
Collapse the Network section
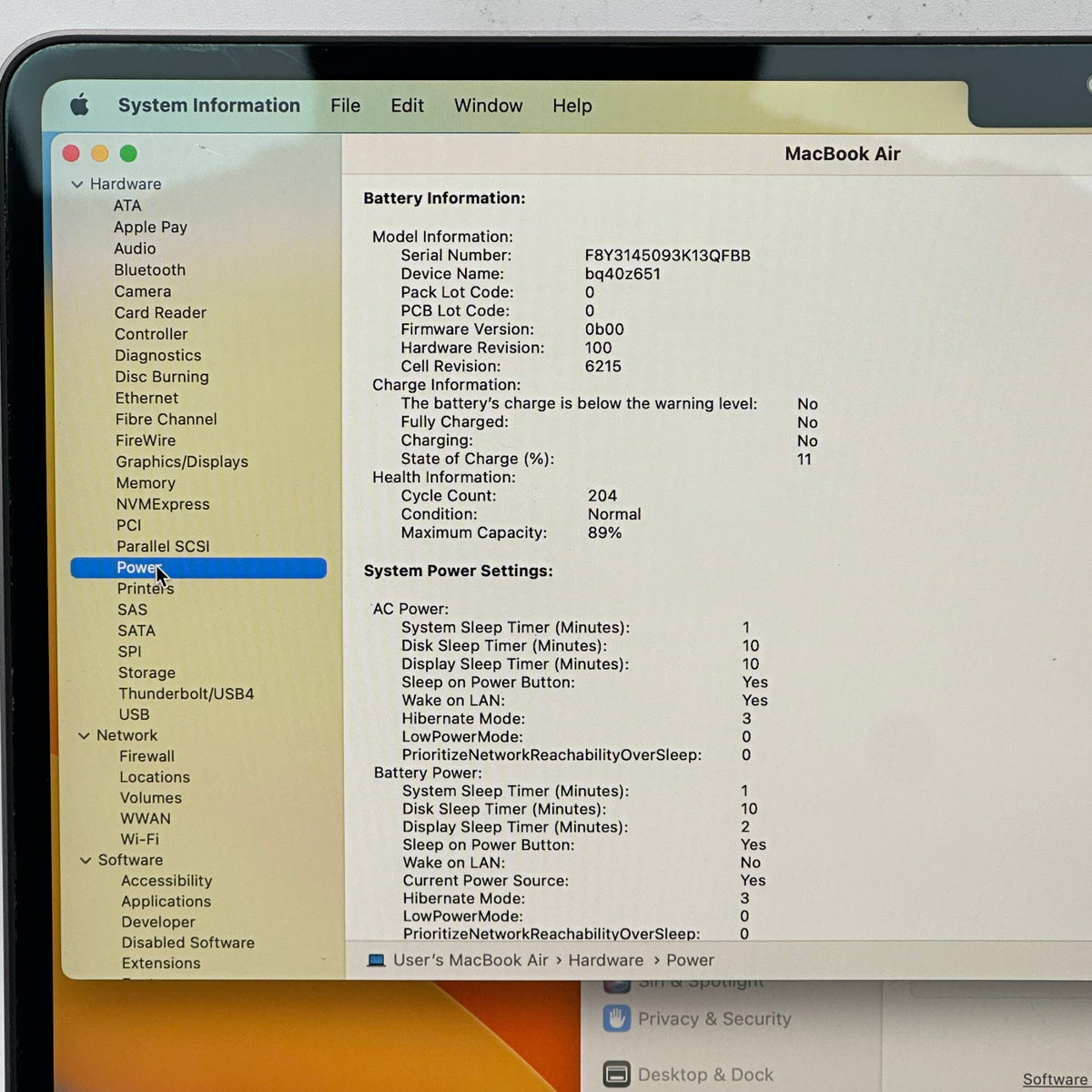tap(84, 735)
